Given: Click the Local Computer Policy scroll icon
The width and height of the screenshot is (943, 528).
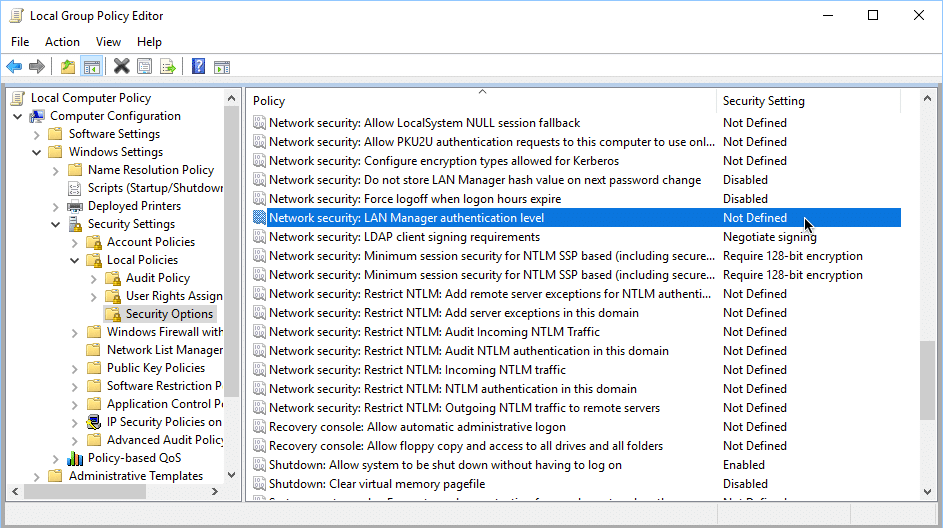Looking at the screenshot, I should (19, 98).
